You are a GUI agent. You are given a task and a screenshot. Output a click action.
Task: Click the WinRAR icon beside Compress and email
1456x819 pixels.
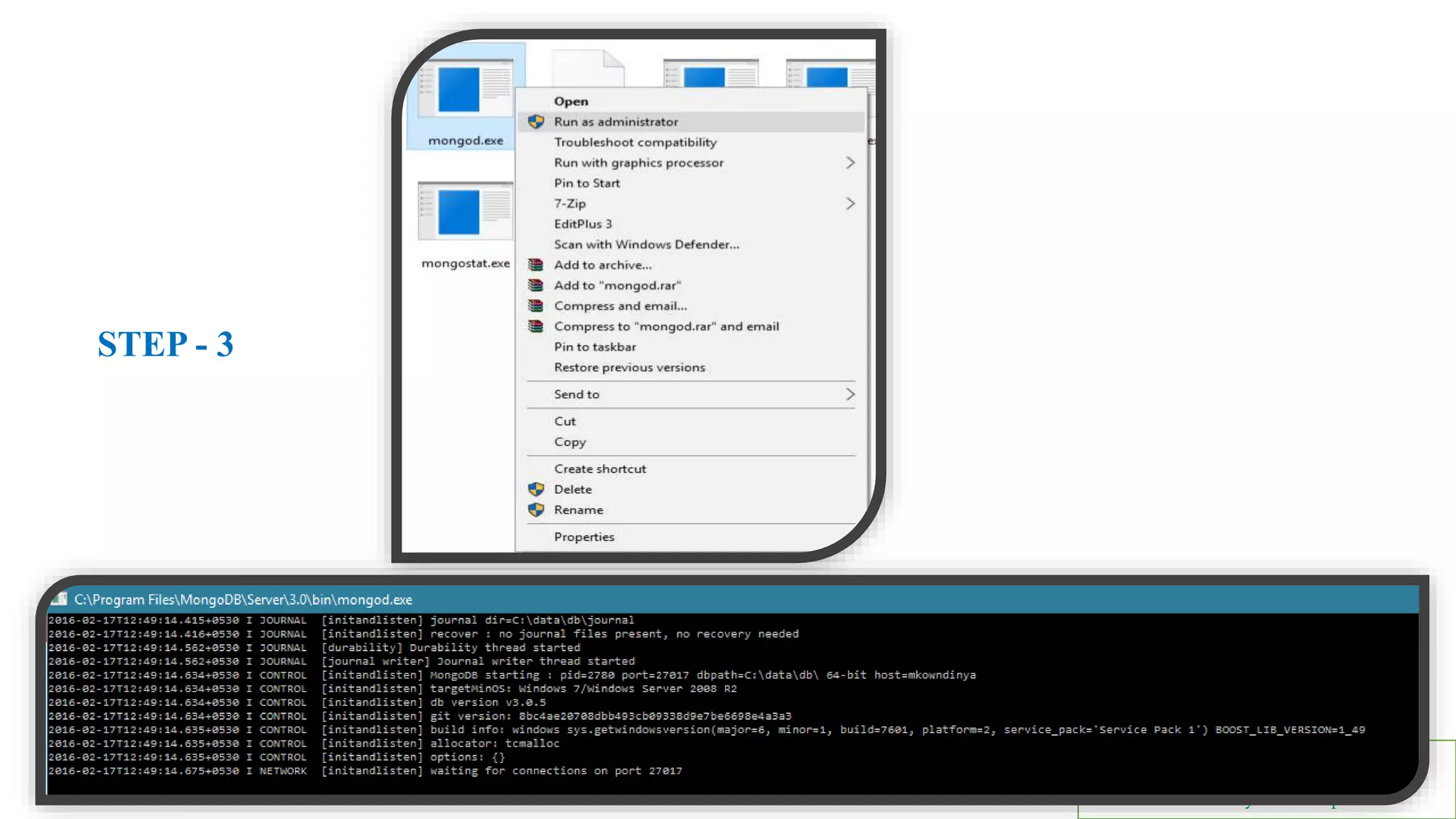click(x=536, y=306)
